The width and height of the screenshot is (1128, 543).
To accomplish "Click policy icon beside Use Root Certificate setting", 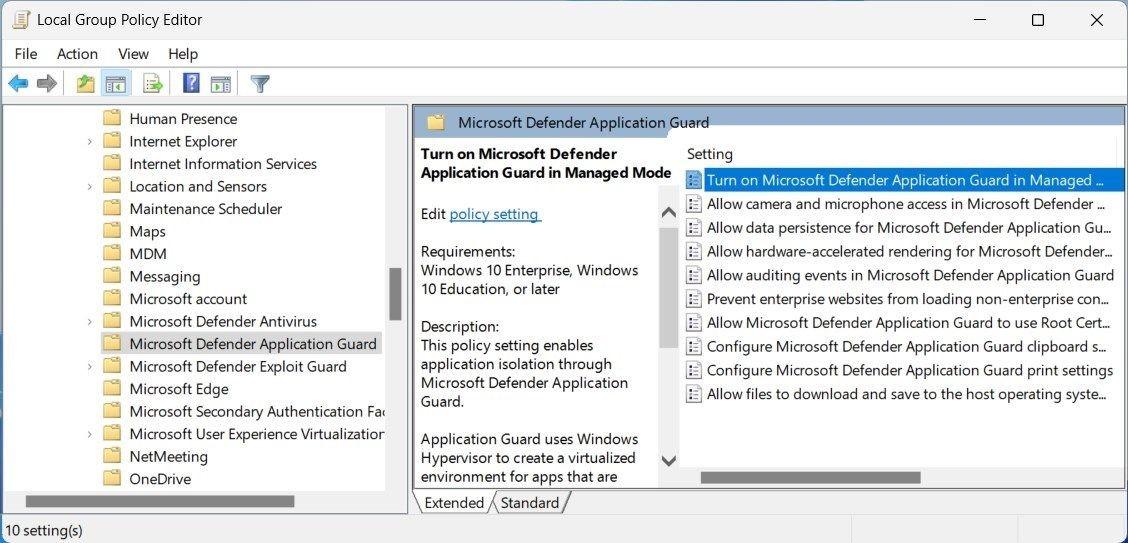I will click(x=693, y=322).
